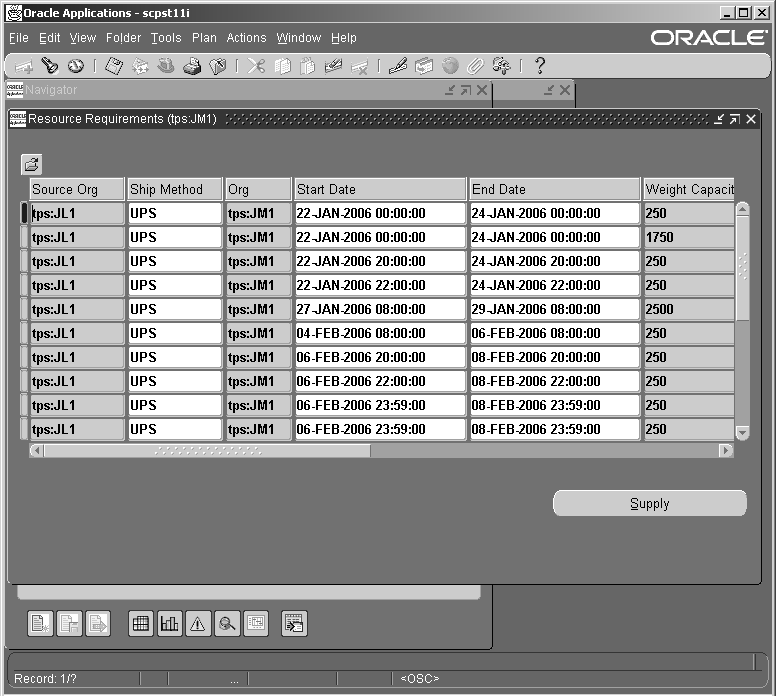Click the Close Form toolbar icon
The image size is (776, 696).
pos(218,66)
